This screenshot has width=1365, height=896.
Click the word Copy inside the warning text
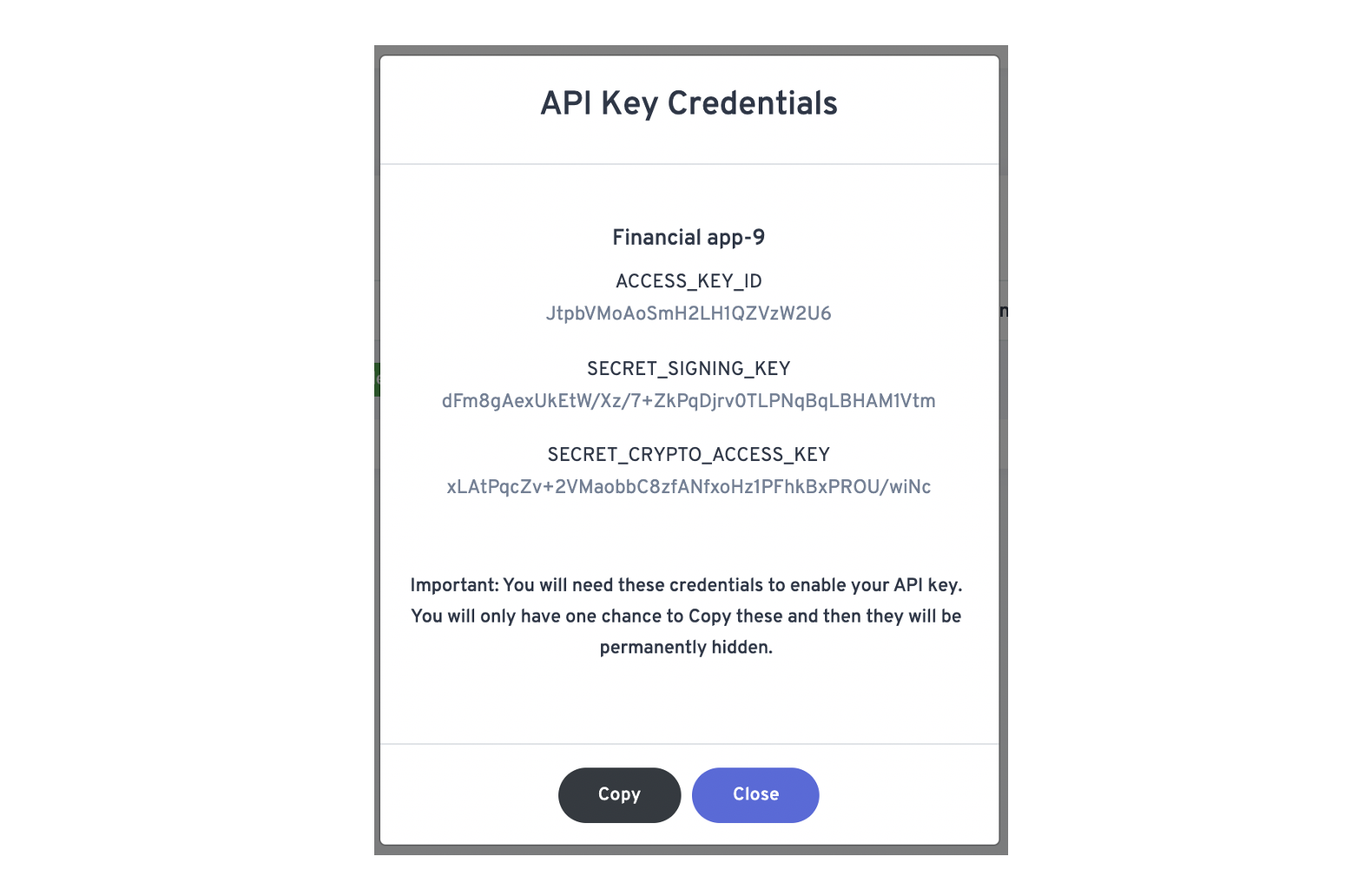(x=709, y=616)
